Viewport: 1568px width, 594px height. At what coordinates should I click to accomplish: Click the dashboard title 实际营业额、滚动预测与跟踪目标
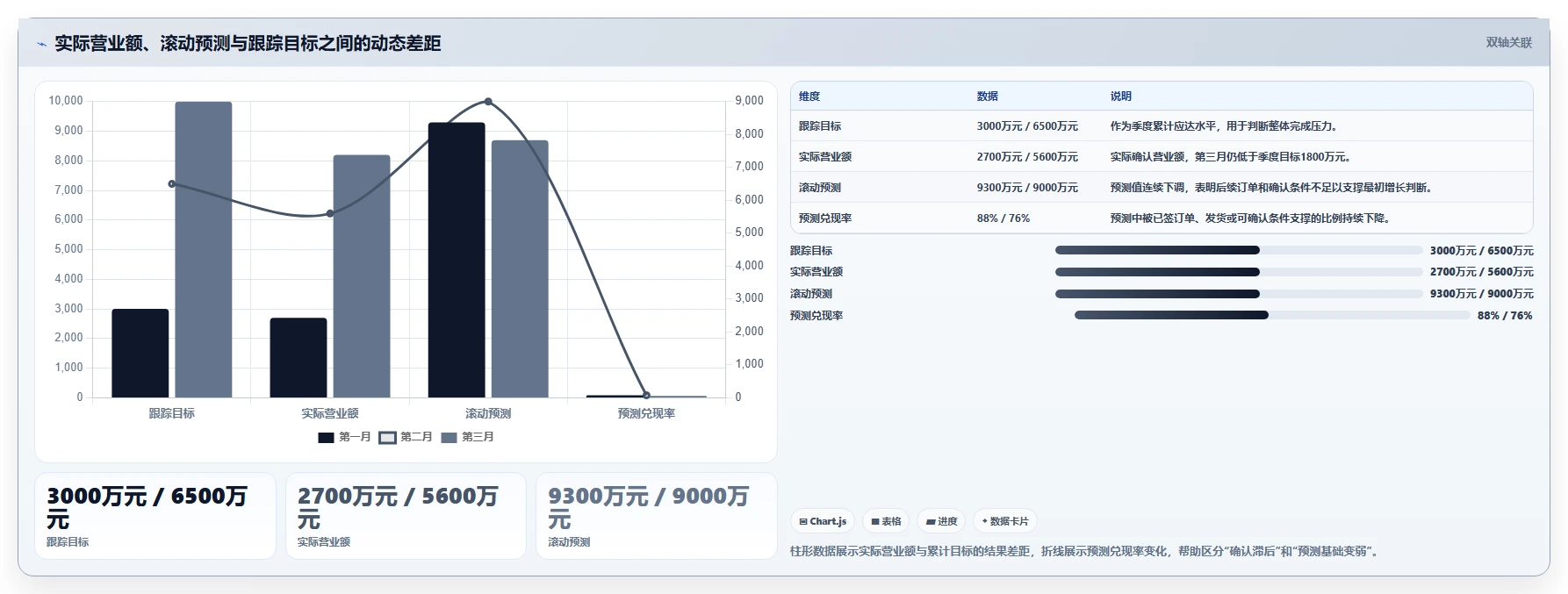[248, 44]
